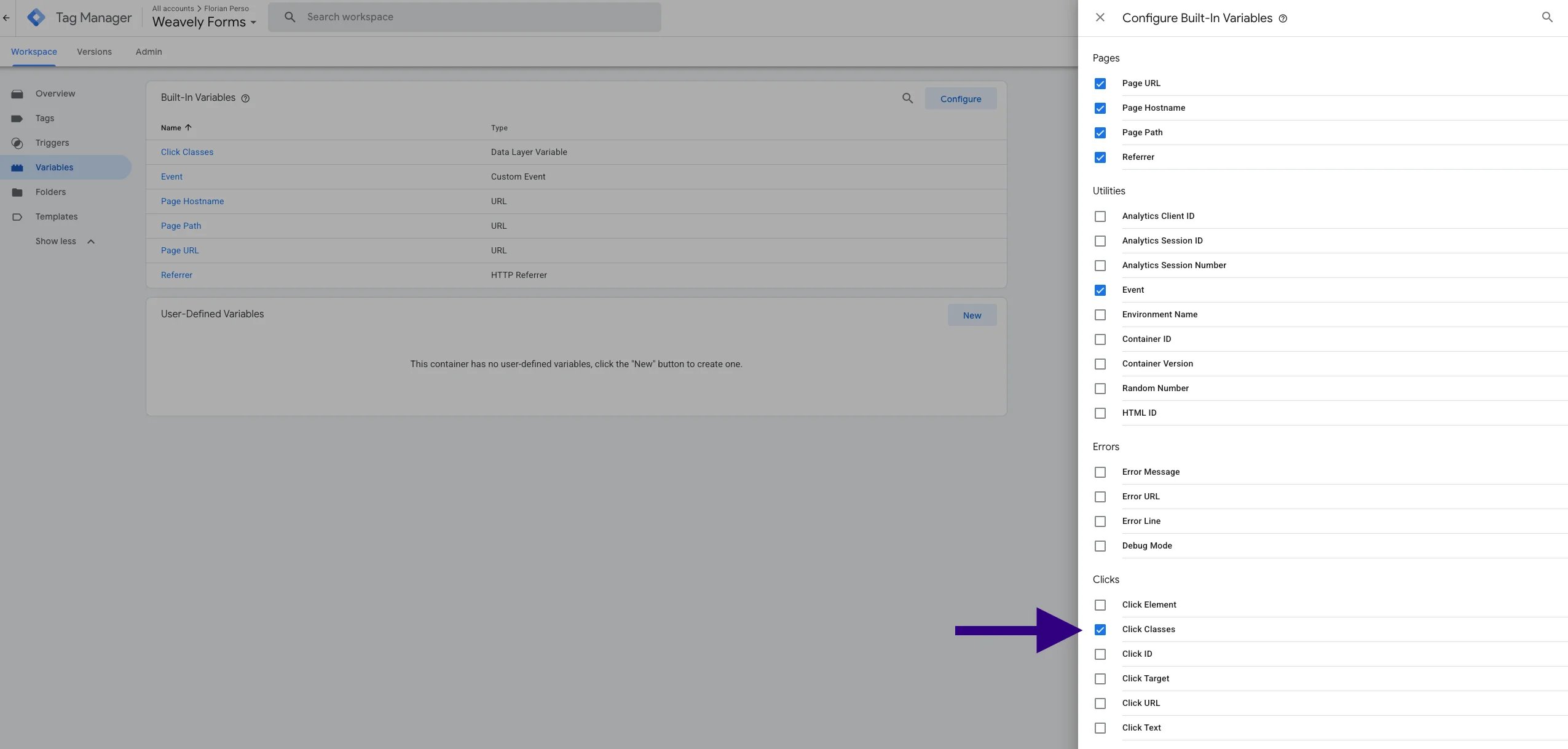
Task: Click New user-defined variable button
Action: [972, 315]
